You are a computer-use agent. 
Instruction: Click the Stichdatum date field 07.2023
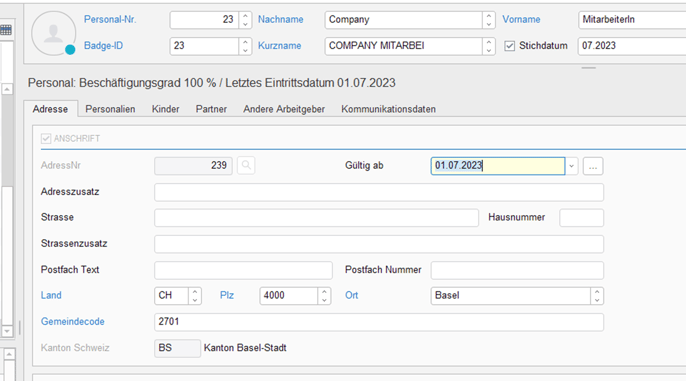(x=632, y=46)
